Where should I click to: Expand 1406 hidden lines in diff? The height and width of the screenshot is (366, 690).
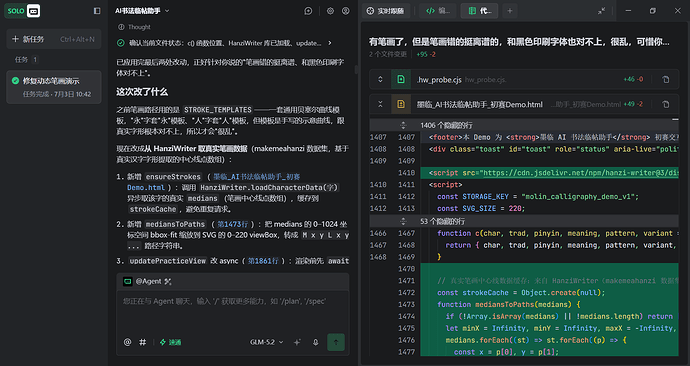[403, 125]
